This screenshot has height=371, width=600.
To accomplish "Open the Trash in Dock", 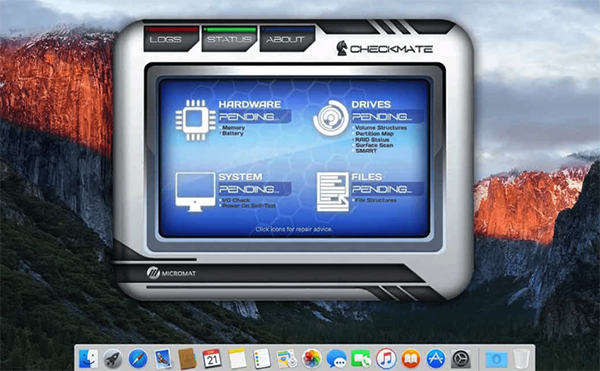I will pyautogui.click(x=521, y=359).
